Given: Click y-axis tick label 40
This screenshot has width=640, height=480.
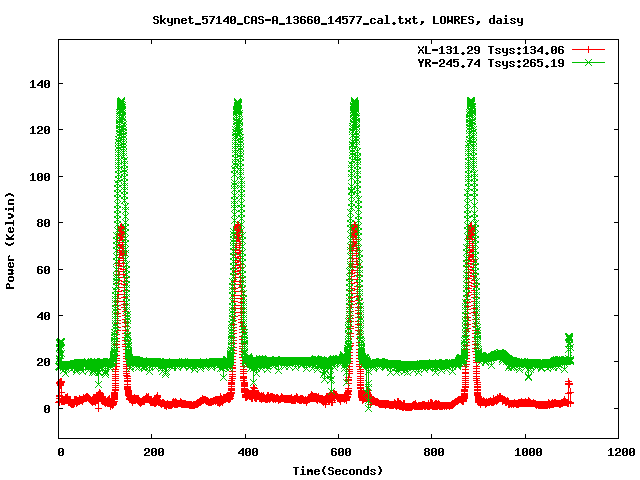Looking at the screenshot, I should [x=43, y=316].
